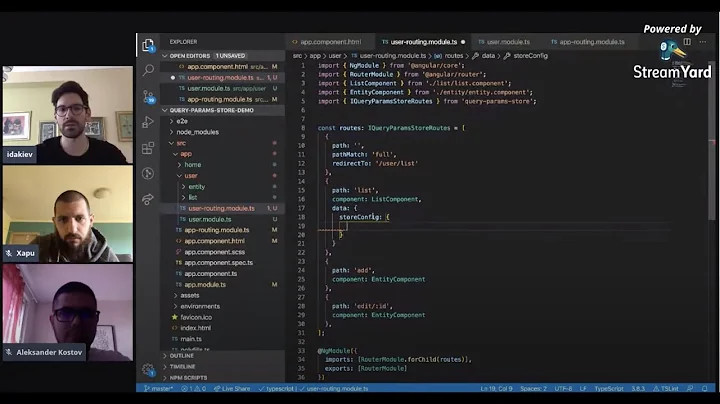Image resolution: width=720 pixels, height=404 pixels.
Task: Collapse the QUERY-PARAMS-STORE-DEMO section
Action: (x=223, y=110)
